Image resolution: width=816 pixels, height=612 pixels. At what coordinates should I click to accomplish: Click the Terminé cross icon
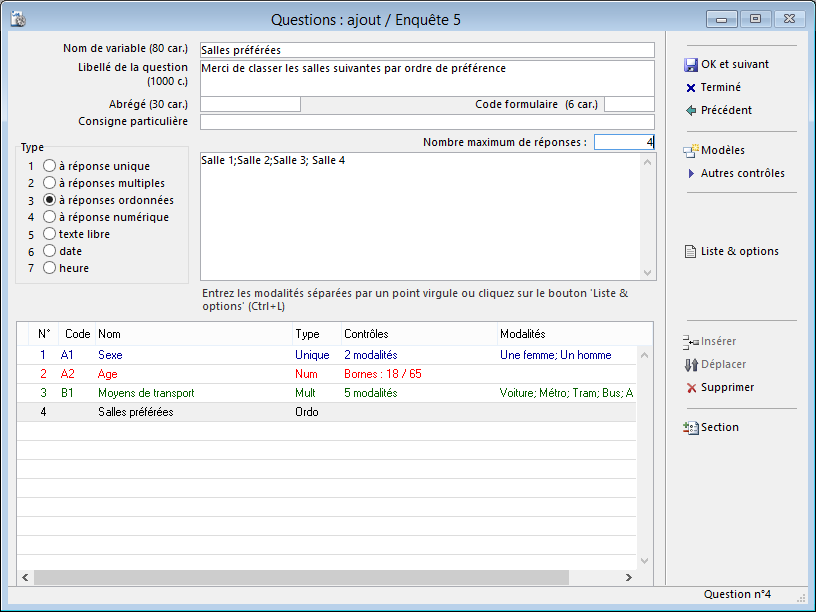coord(690,88)
